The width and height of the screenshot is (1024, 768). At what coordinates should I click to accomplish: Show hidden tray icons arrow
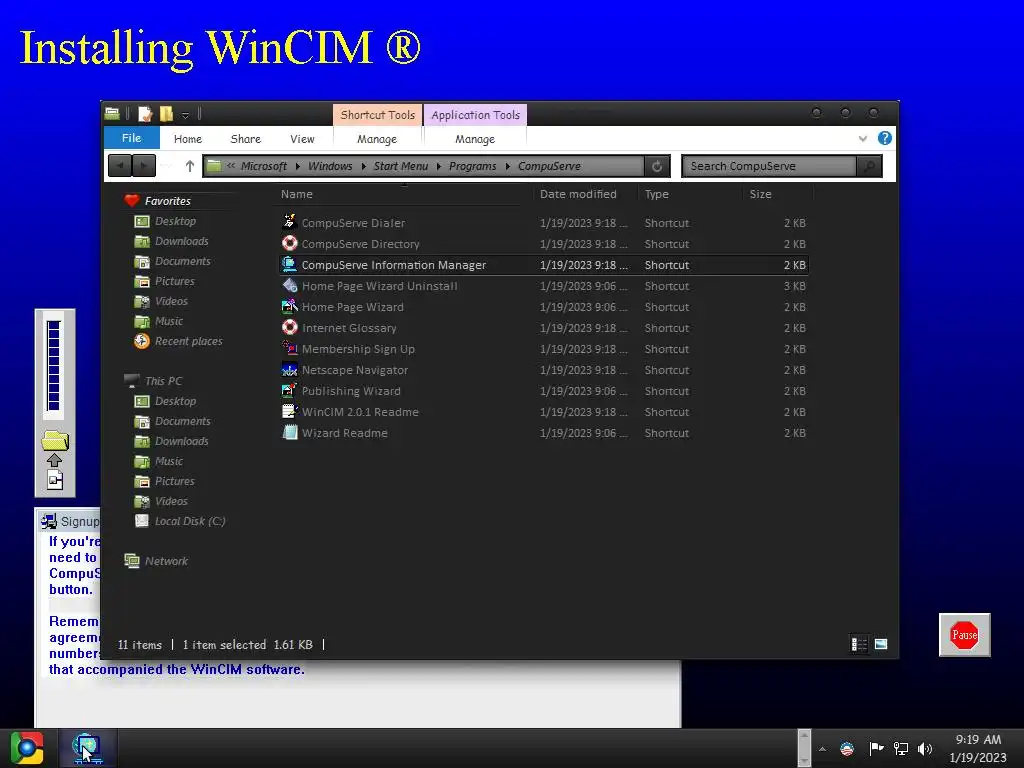822,749
